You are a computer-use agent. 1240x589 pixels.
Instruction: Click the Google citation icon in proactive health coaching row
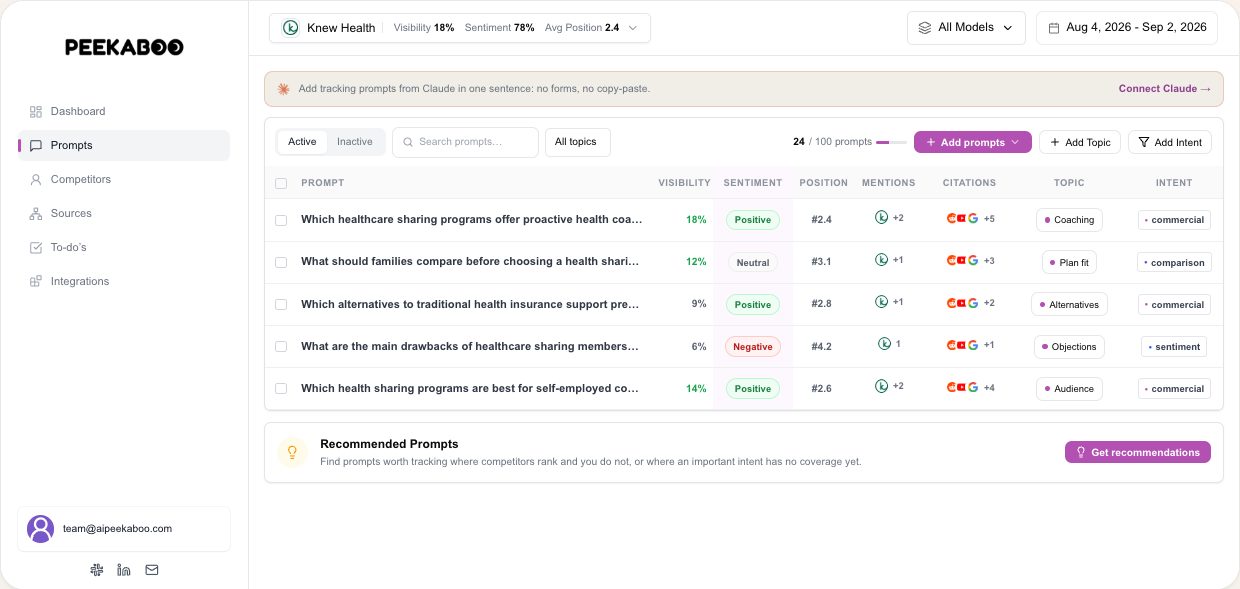click(x=973, y=218)
